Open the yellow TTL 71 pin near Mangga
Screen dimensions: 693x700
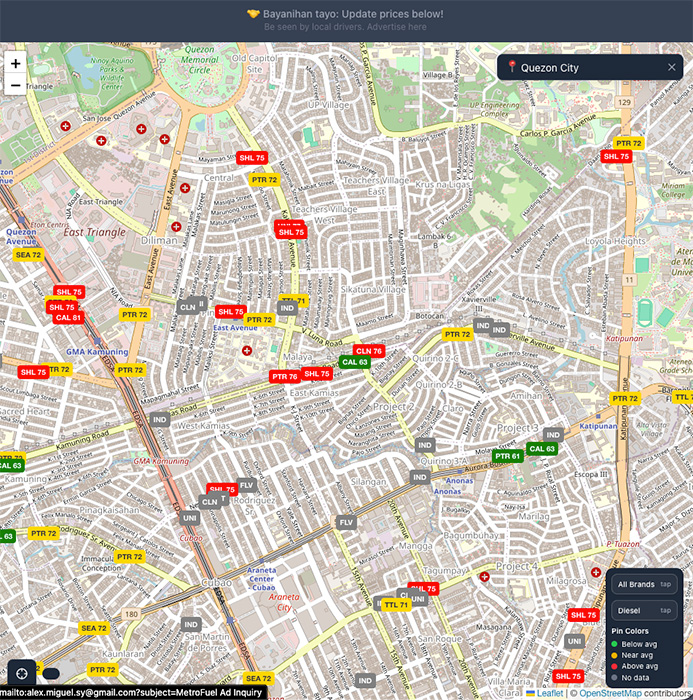tap(396, 605)
